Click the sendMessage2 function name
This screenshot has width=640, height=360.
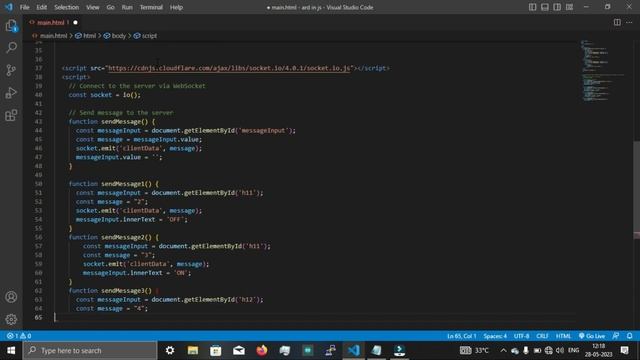pyautogui.click(x=123, y=237)
